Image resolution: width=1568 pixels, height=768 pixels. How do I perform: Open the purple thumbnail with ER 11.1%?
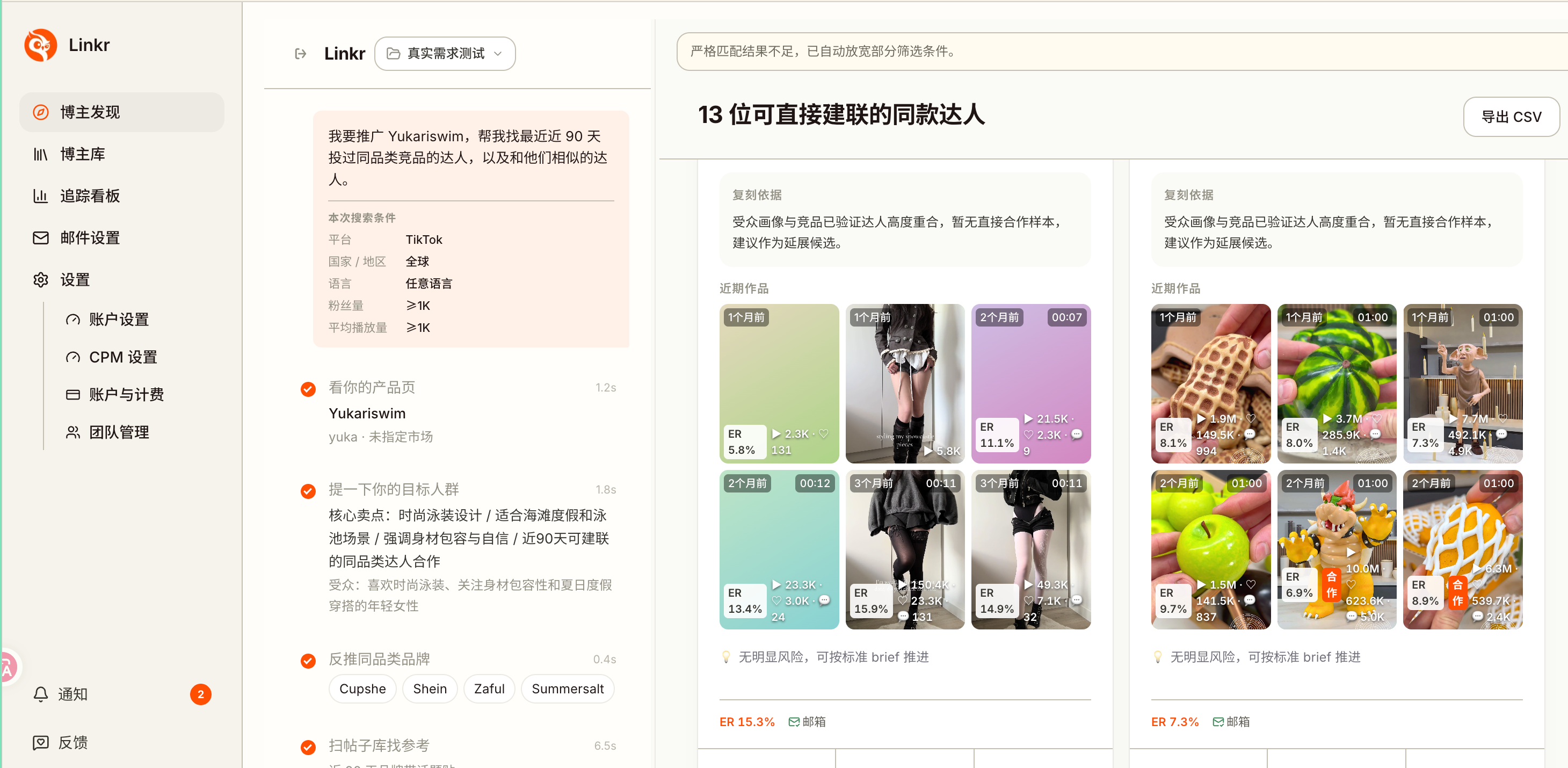coord(1031,384)
